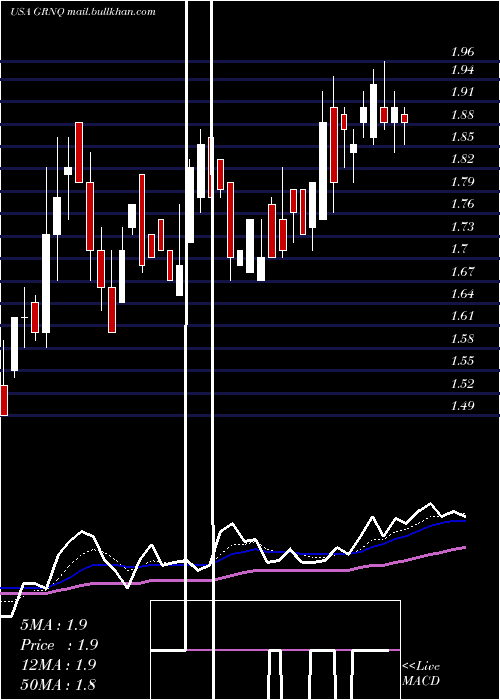This screenshot has height=700, width=500.
Task: Click the '5MA : 1.9' legend value
Action: pos(54,625)
